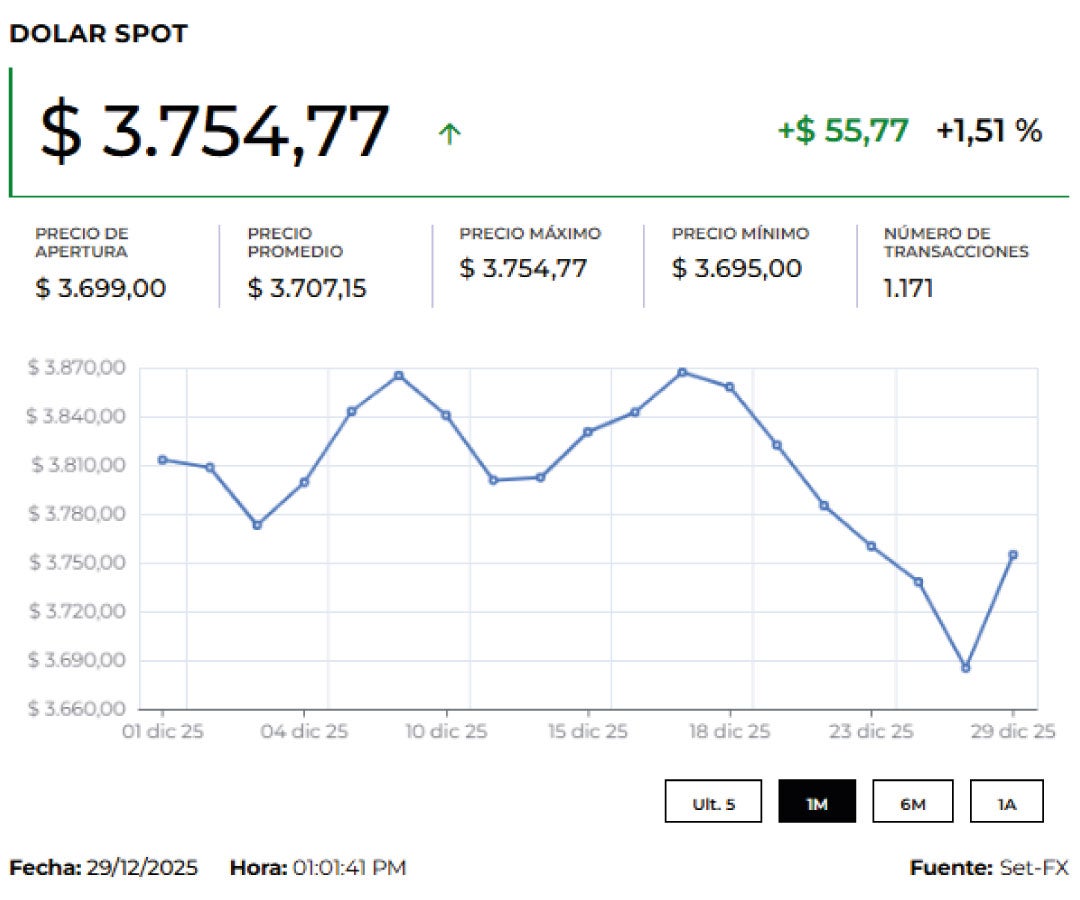
Task: Switch to the 1M chart range
Action: pyautogui.click(x=817, y=801)
